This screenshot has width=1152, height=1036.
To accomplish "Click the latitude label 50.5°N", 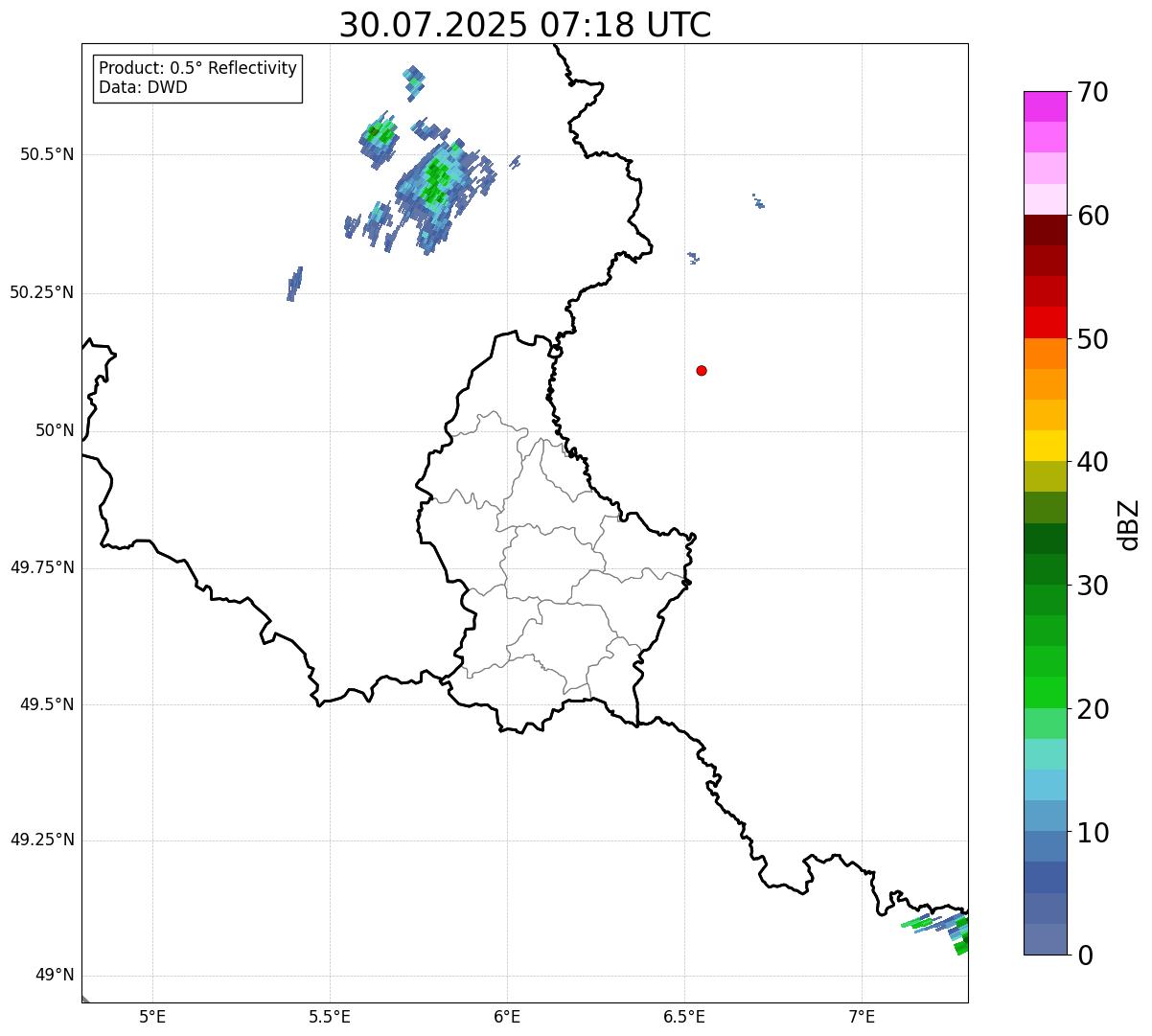I will pyautogui.click(x=47, y=154).
